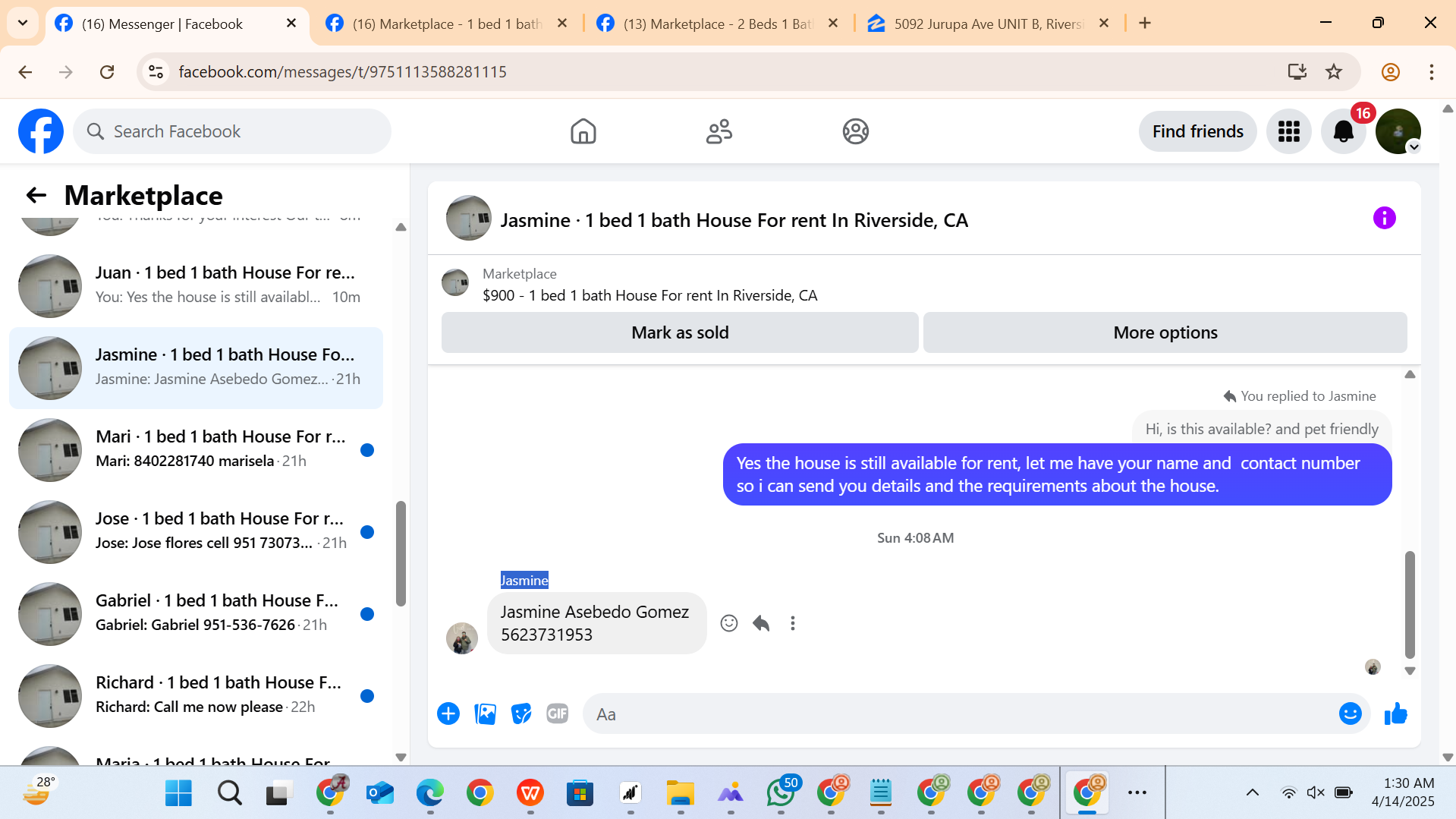
Task: Click the conversation list scrollbar thumb
Action: coord(401,553)
